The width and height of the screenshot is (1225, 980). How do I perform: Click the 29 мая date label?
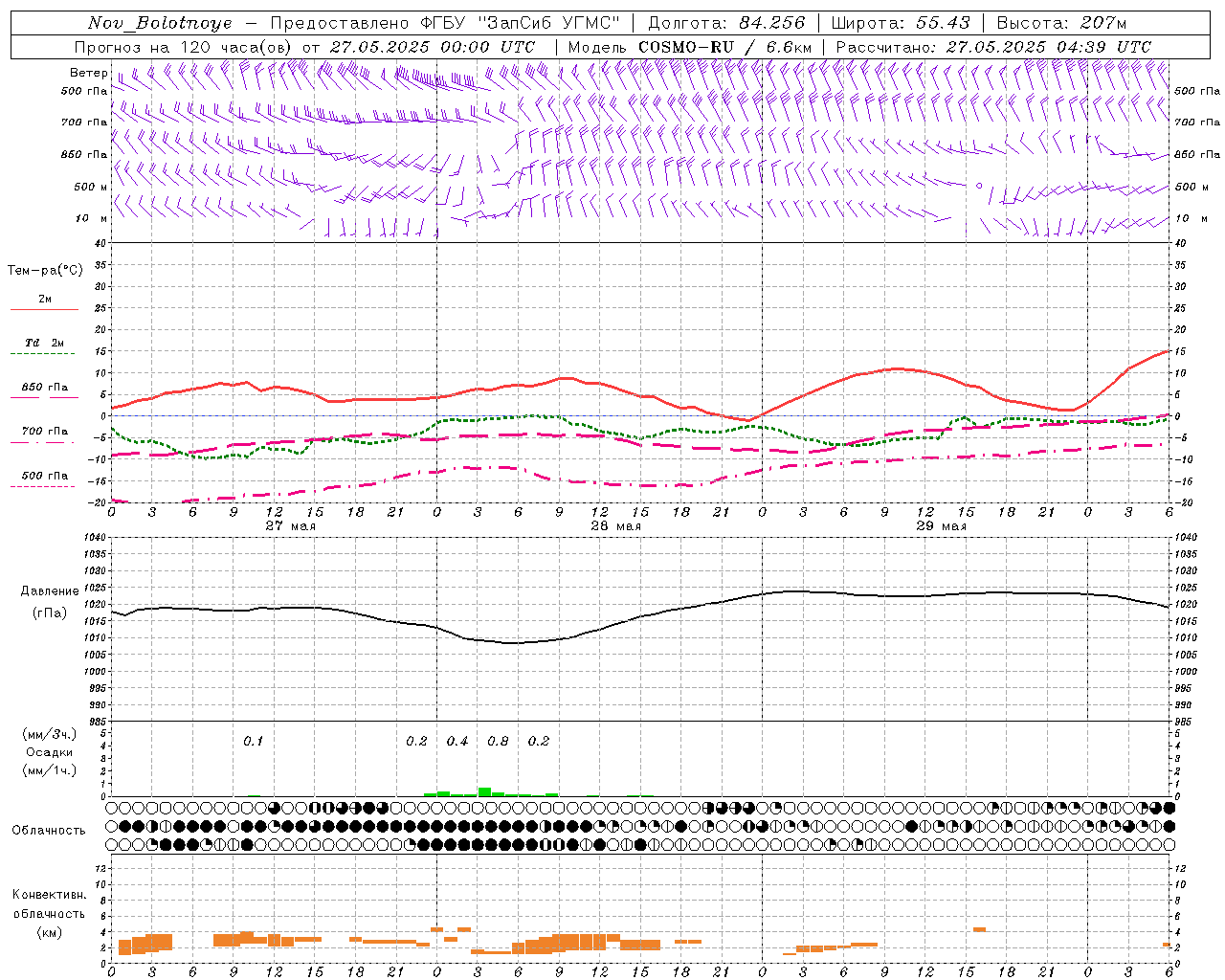tap(942, 526)
